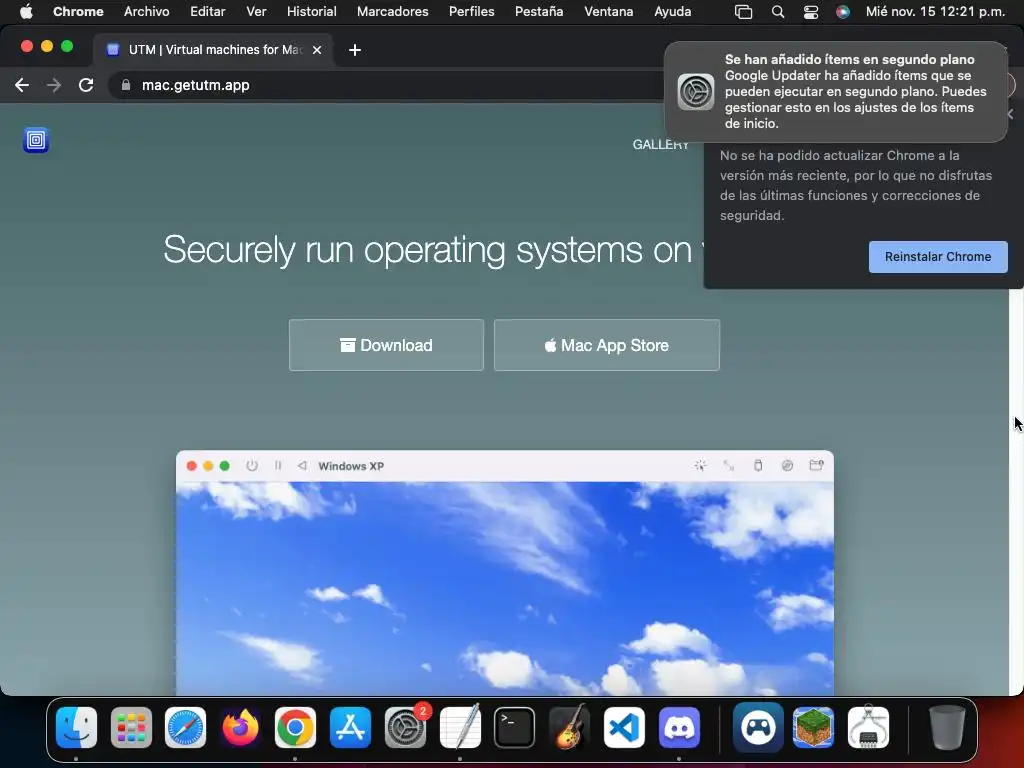Screen dimensions: 1024x768
Task: Open a new tab with plus button
Action: [355, 50]
